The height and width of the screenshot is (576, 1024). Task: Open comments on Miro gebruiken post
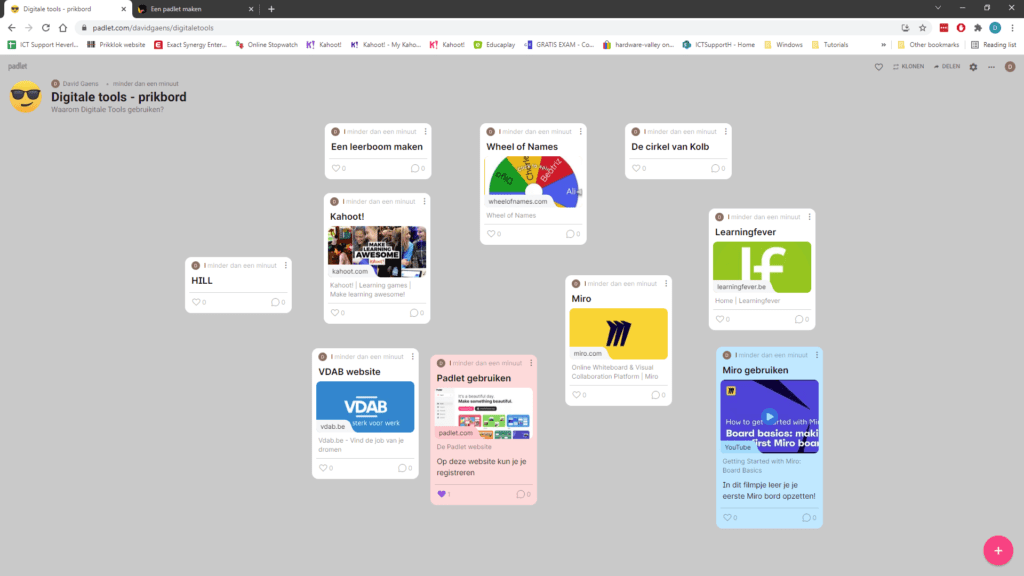click(806, 517)
